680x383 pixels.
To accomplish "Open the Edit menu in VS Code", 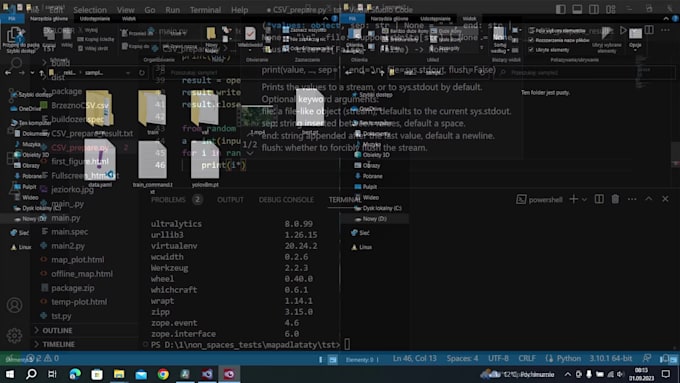I will (56, 10).
